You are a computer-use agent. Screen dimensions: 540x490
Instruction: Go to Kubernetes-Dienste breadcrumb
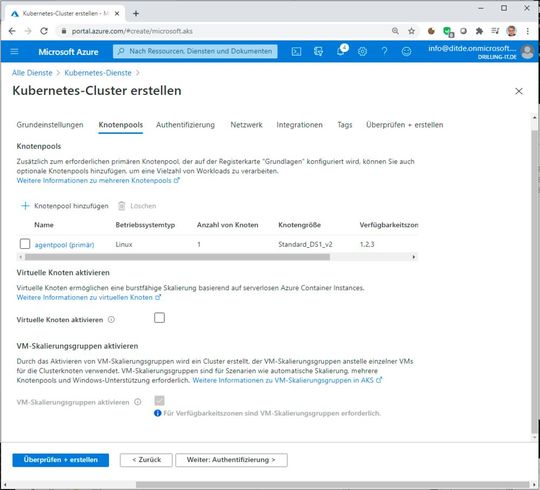(x=98, y=73)
